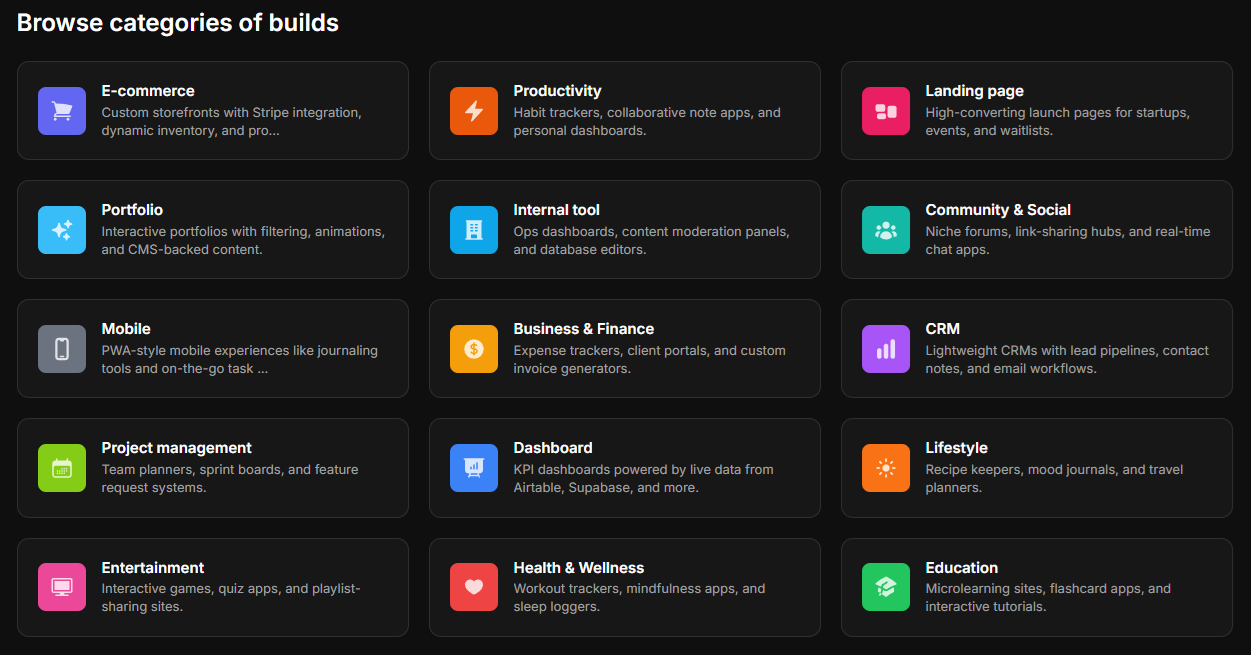This screenshot has height=655, width=1251.
Task: Click the Community & Social people icon
Action: 886,230
